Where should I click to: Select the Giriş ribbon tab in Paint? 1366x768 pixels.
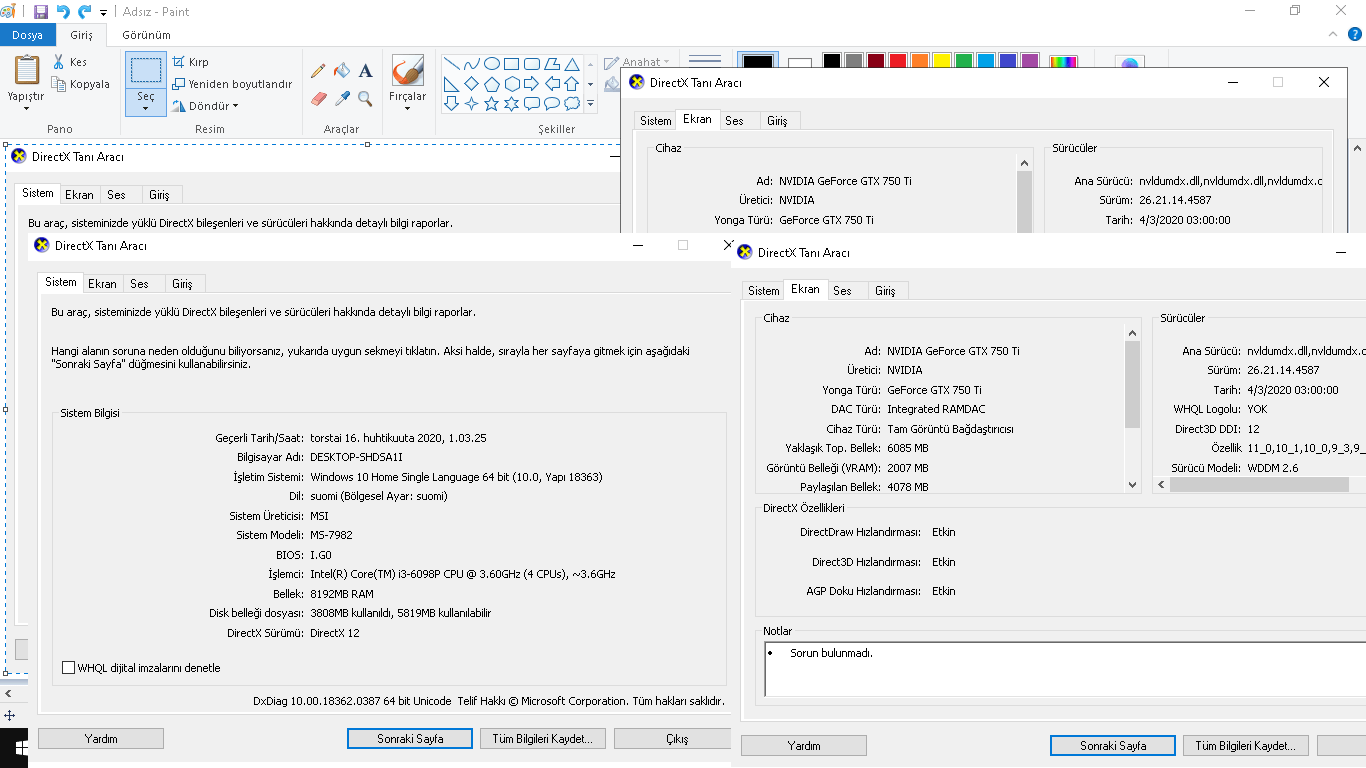(81, 35)
